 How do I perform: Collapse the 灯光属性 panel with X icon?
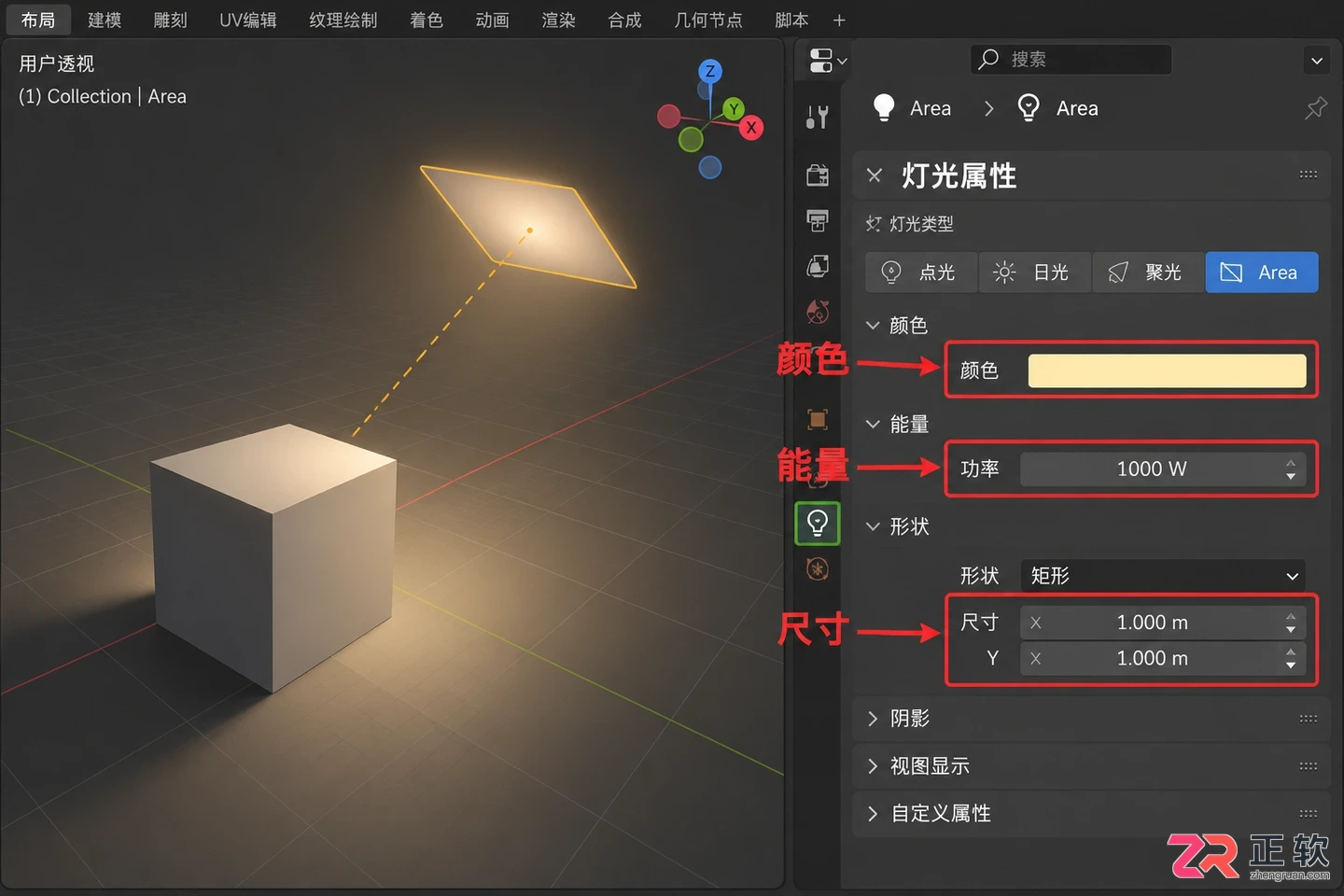[875, 175]
